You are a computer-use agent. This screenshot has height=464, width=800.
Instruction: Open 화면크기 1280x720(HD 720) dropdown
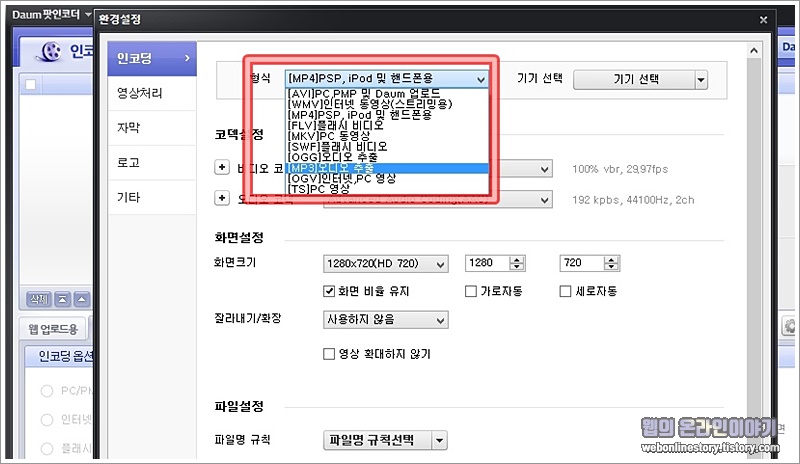pos(386,264)
